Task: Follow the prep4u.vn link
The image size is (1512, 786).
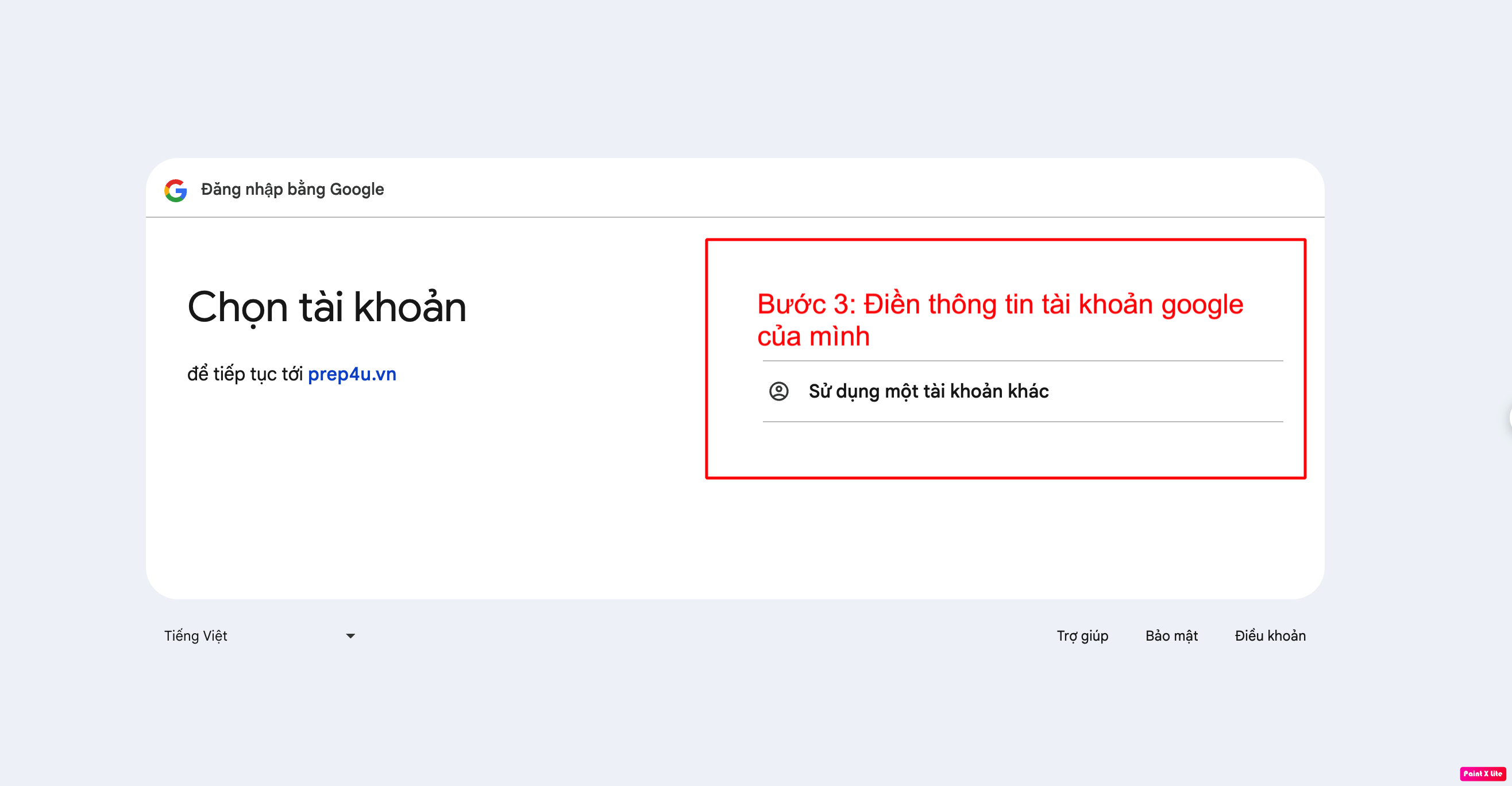Action: pyautogui.click(x=352, y=374)
